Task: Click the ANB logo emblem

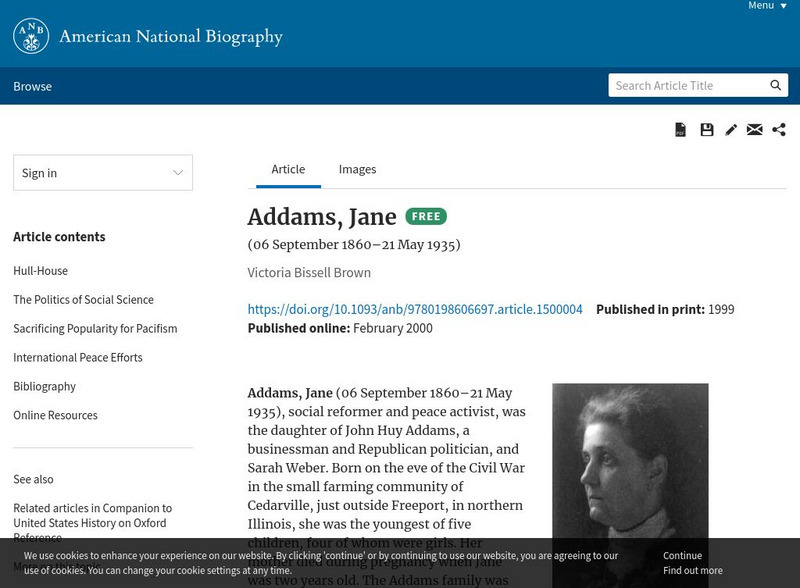Action: point(31,36)
